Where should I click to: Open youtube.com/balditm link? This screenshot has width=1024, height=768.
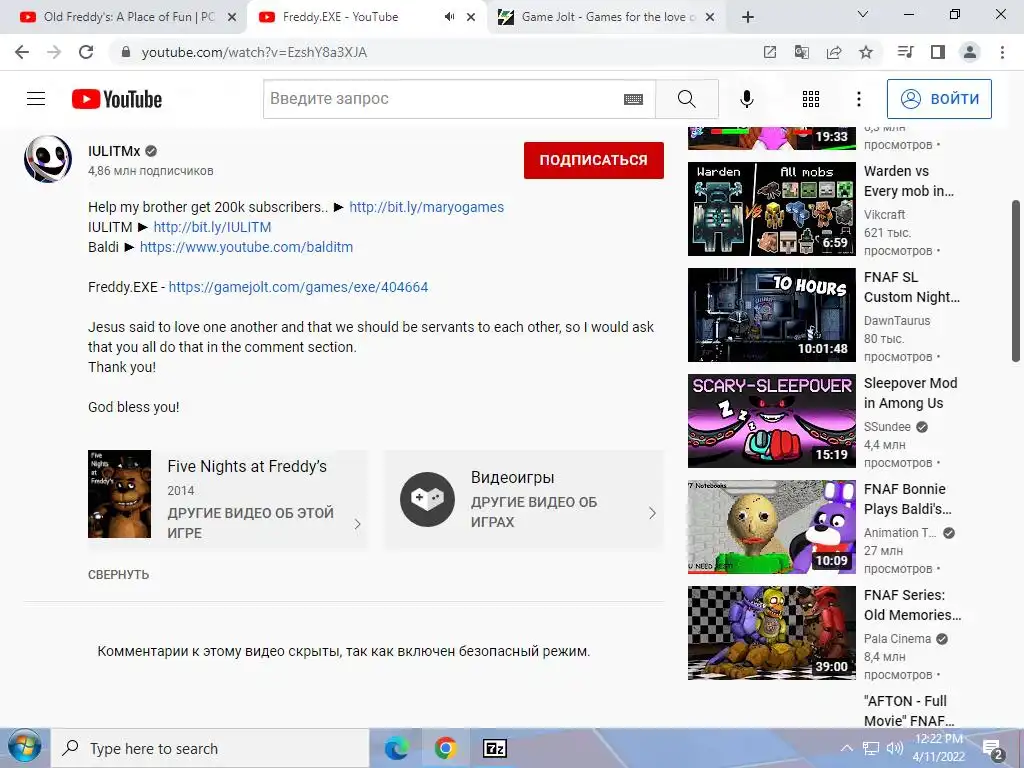(x=246, y=247)
